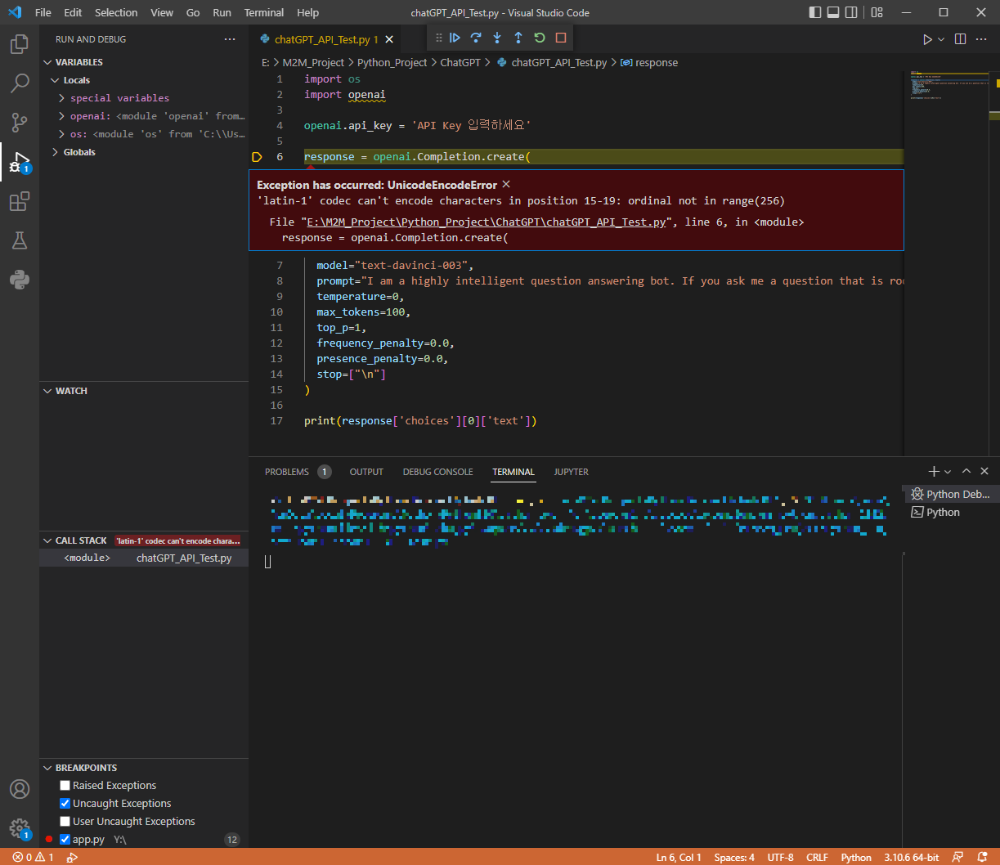Open the Python activity bar icon
This screenshot has height=865, width=1000.
(x=20, y=279)
